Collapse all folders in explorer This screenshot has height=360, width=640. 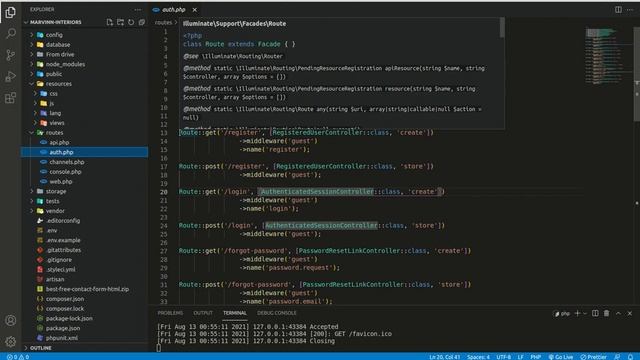[x=142, y=22]
